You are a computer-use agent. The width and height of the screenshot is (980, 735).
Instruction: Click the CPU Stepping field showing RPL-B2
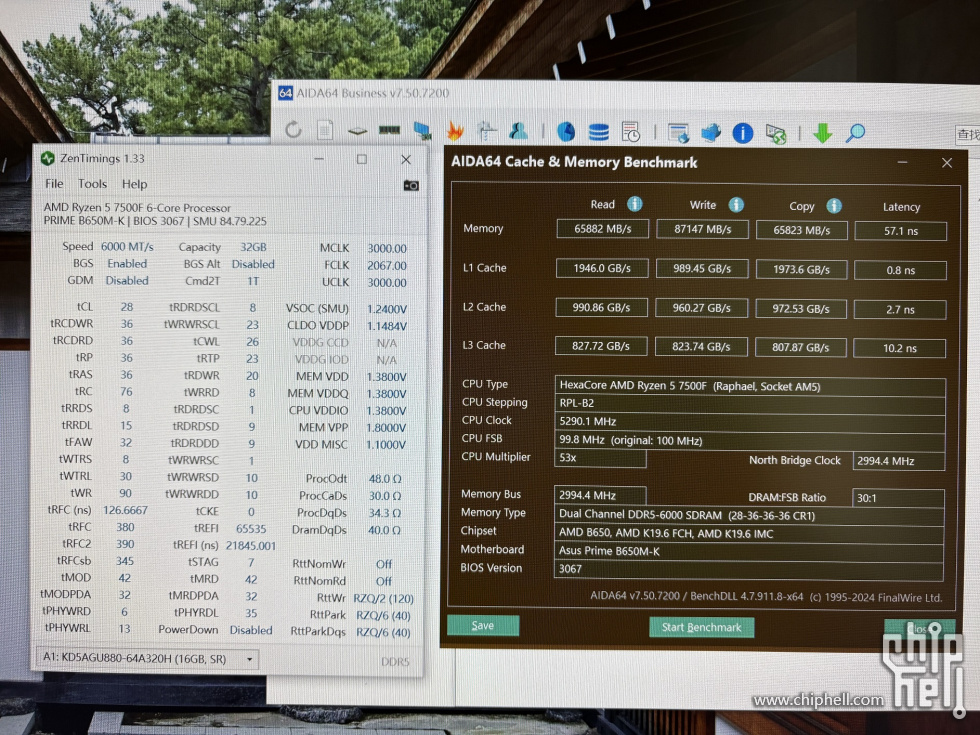[x=750, y=404]
